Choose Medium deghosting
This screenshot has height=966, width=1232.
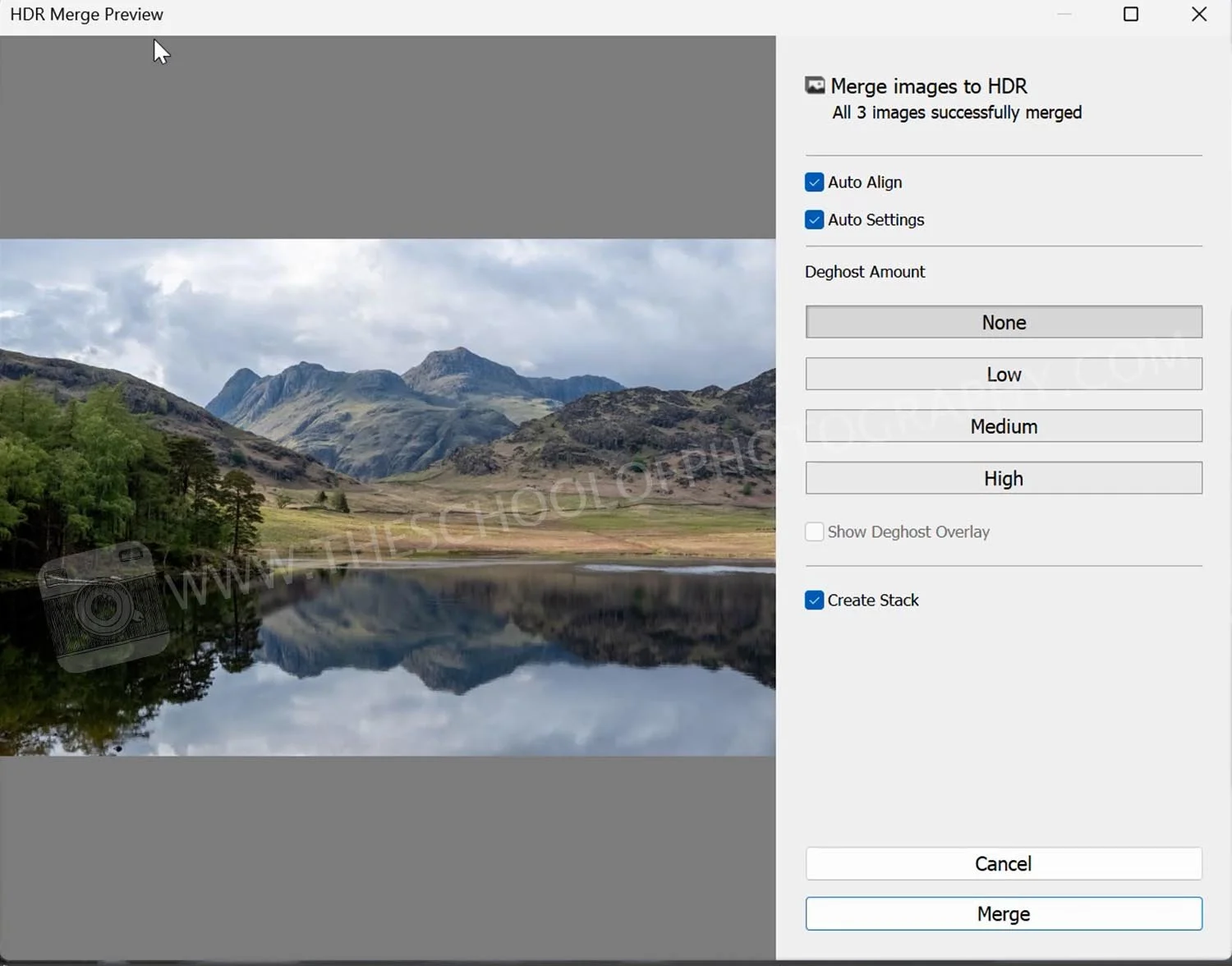[x=1003, y=425]
